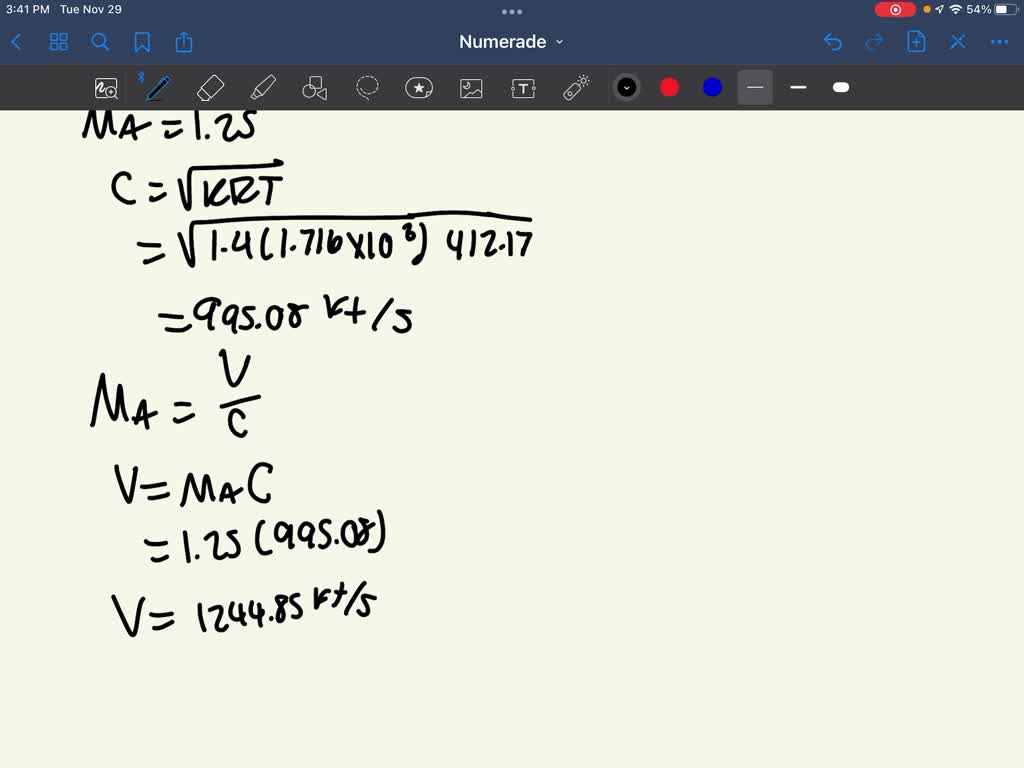This screenshot has width=1024, height=768.
Task: Open the Numerade document title dropdown
Action: 511,42
